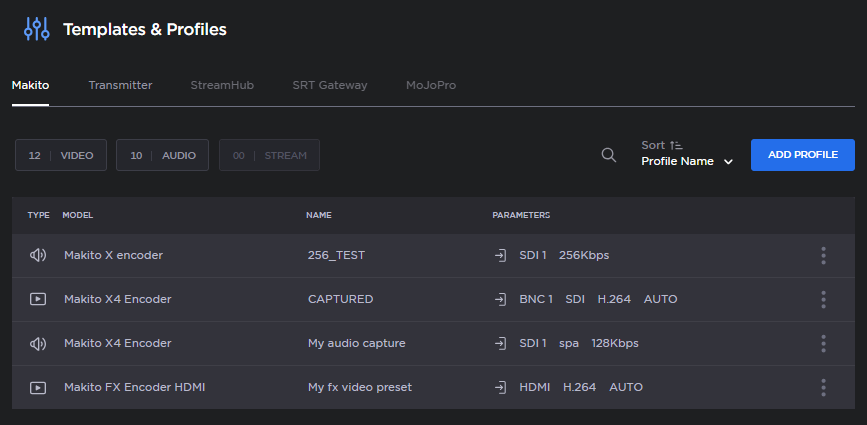Expand the Profile Name sort dropdown
The height and width of the screenshot is (425, 867).
coord(687,161)
